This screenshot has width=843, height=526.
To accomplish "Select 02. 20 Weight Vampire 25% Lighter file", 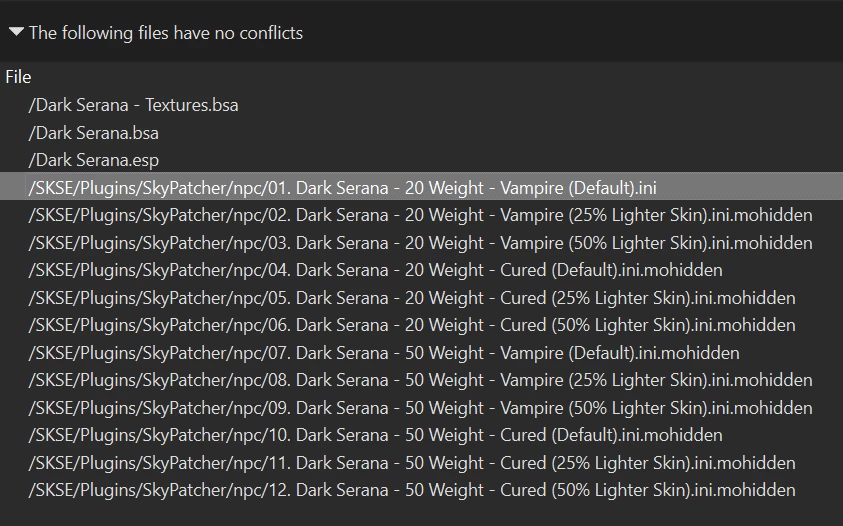I will click(420, 215).
